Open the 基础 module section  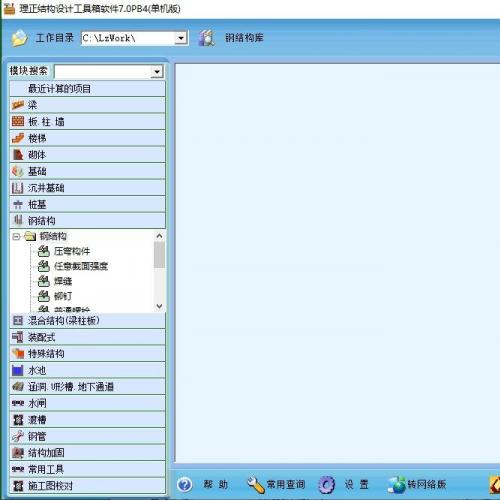click(88, 171)
